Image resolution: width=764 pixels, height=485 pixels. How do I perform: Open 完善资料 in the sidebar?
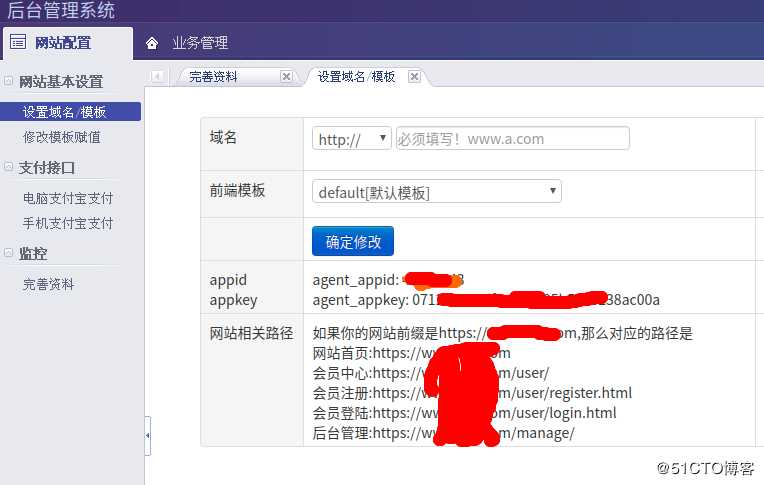pyautogui.click(x=48, y=284)
